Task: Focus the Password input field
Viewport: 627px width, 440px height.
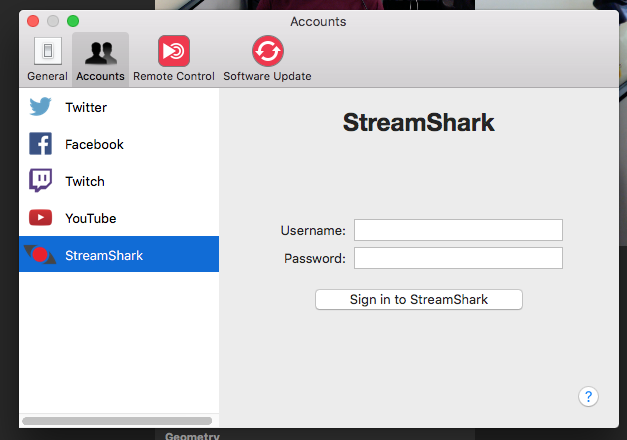Action: click(458, 258)
